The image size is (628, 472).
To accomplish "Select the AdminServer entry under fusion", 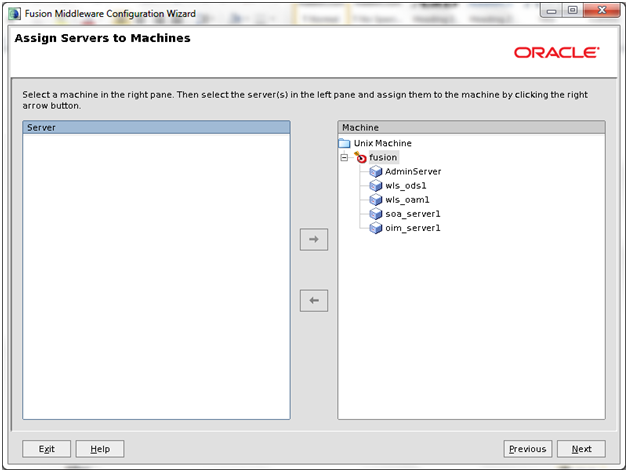I will (413, 171).
